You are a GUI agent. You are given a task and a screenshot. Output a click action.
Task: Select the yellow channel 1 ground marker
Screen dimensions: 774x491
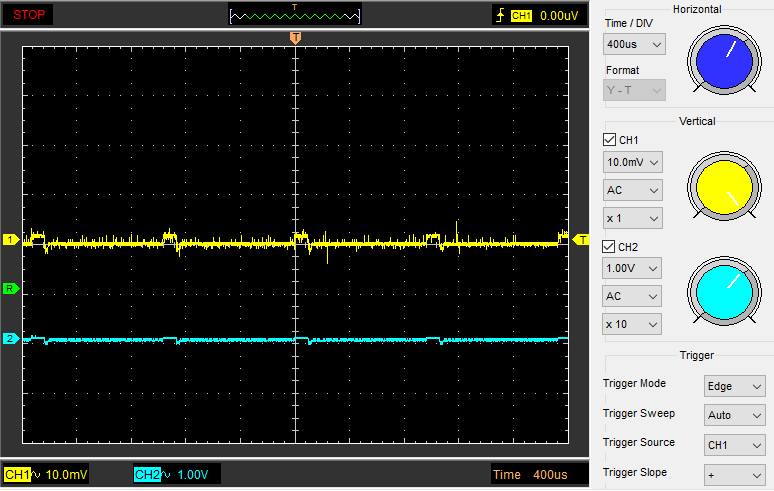[10, 240]
